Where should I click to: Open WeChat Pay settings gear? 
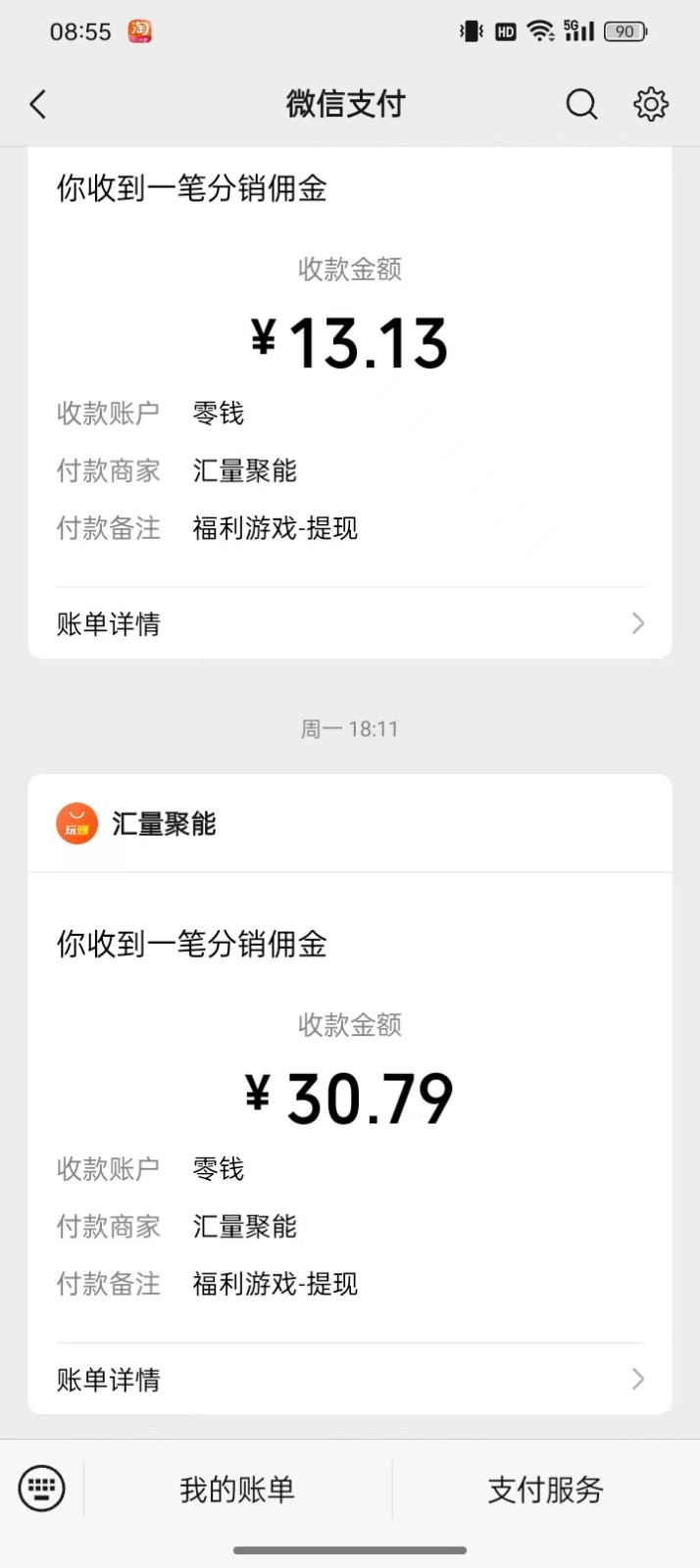650,104
